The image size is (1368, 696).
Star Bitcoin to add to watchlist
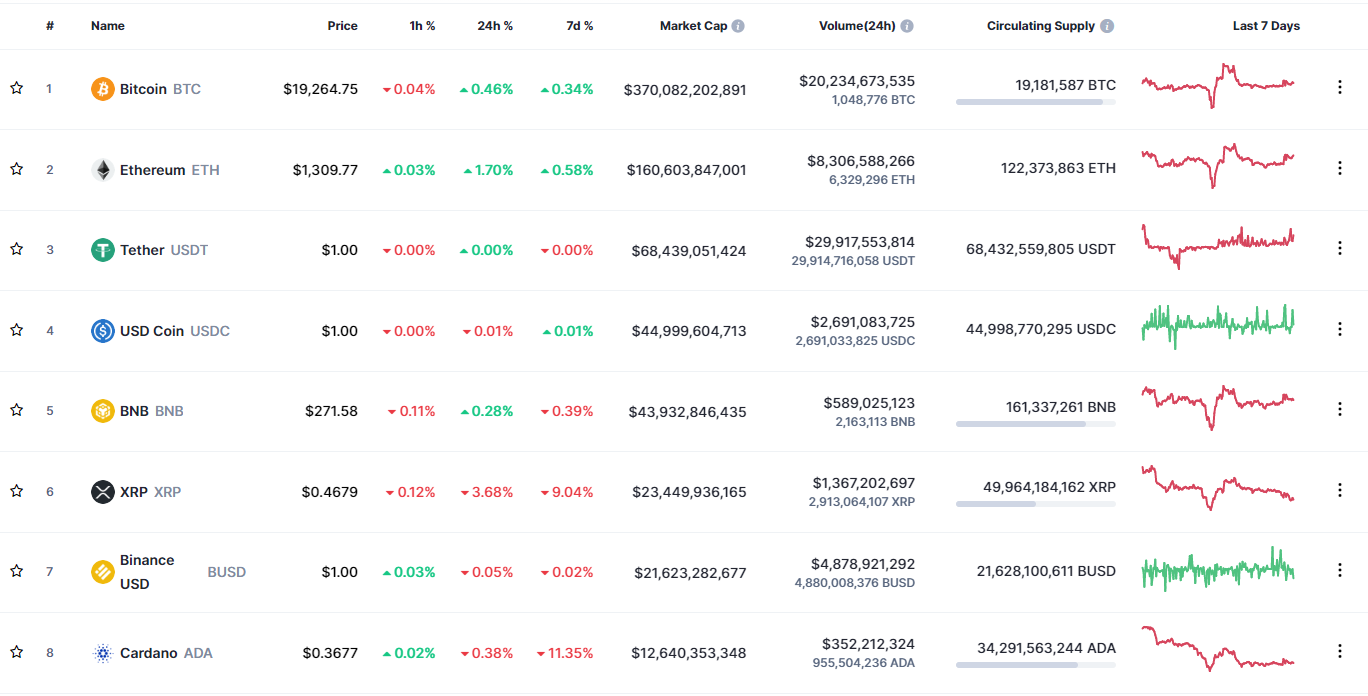pos(16,89)
